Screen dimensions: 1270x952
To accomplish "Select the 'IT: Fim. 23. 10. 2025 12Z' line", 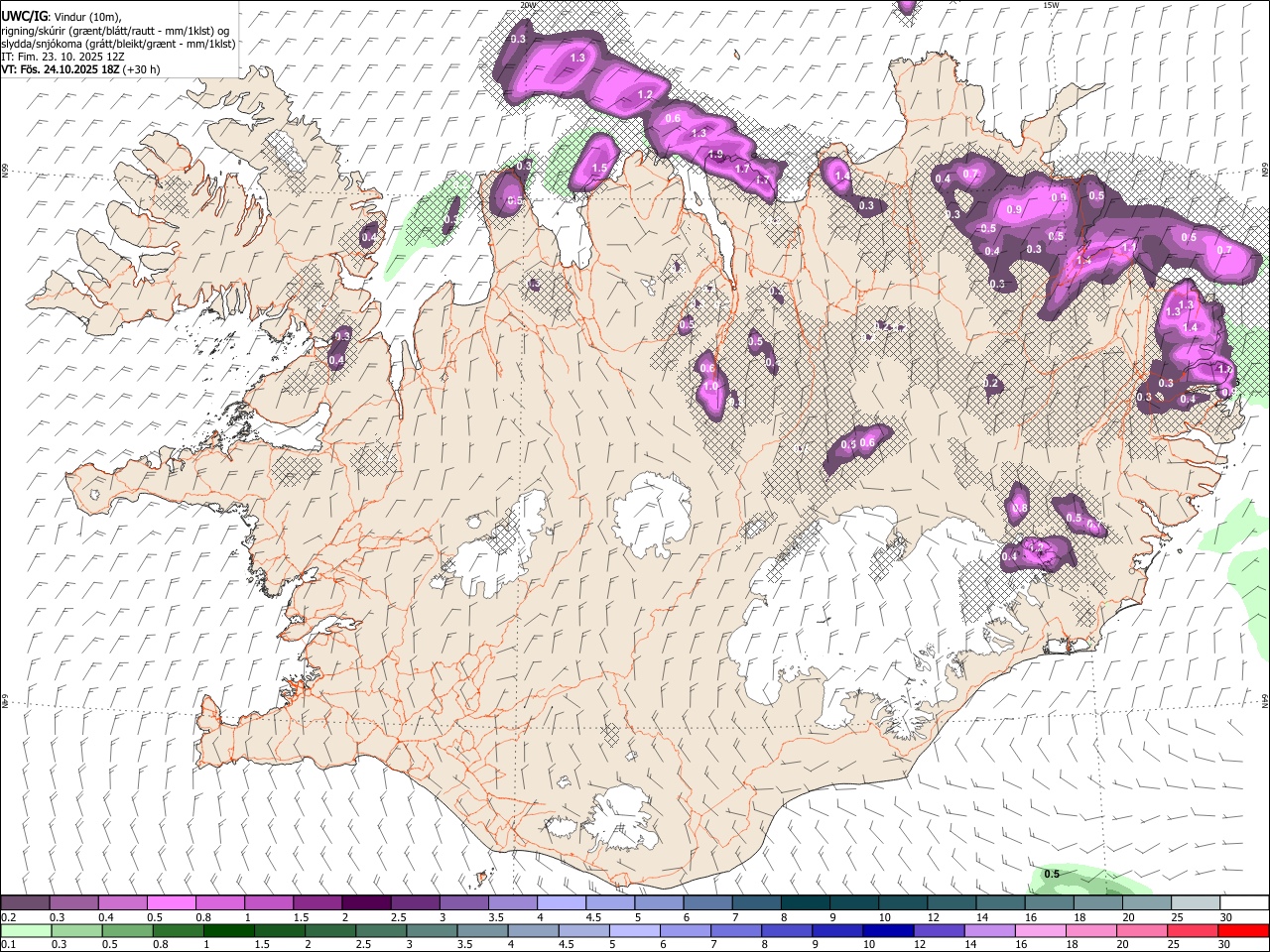I will click(x=63, y=57).
